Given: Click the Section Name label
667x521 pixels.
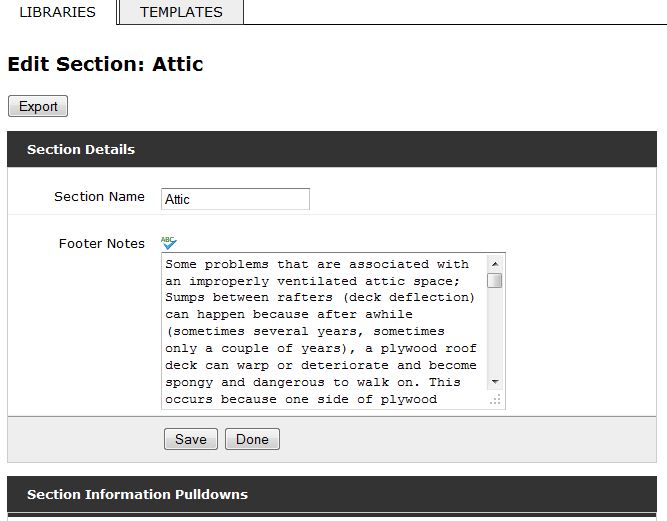Looking at the screenshot, I should (99, 196).
